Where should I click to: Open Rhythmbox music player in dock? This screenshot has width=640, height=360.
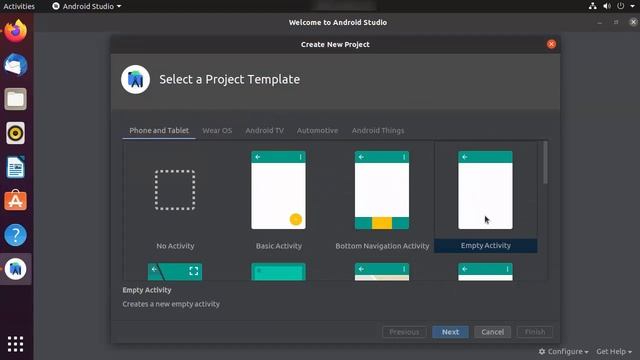[16, 133]
